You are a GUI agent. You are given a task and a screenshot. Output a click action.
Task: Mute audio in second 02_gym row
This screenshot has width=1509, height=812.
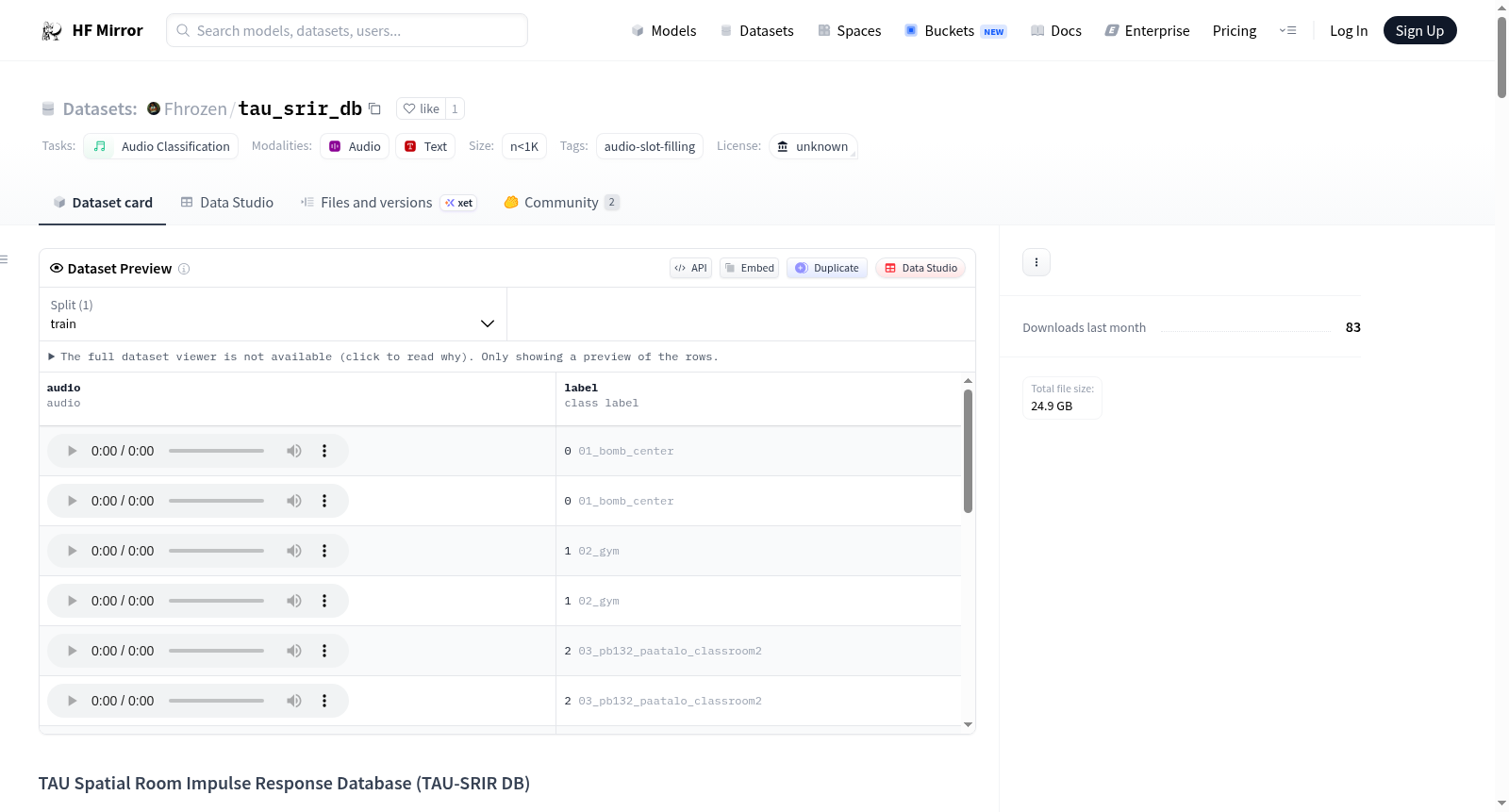(x=294, y=601)
